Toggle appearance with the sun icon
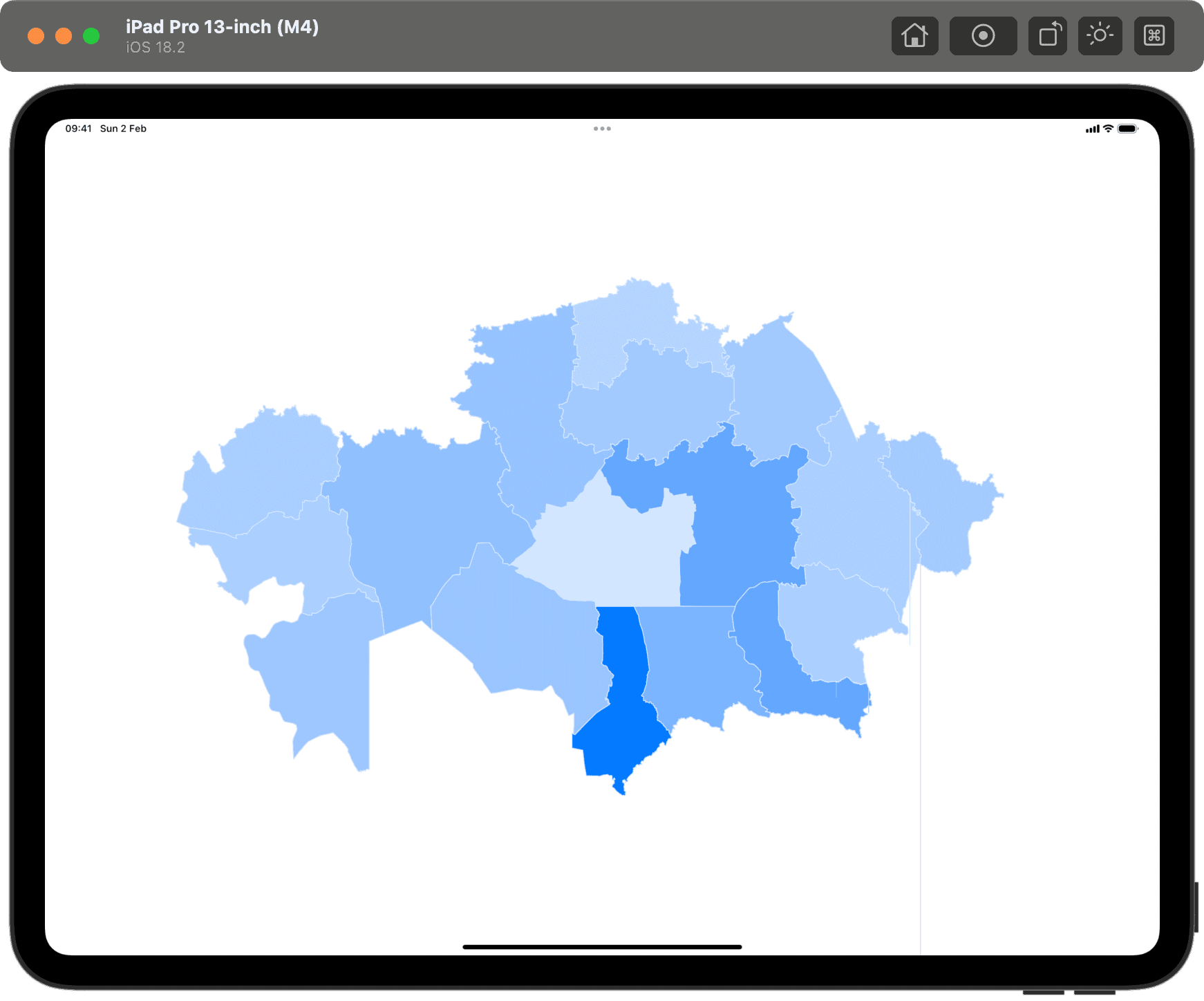The width and height of the screenshot is (1204, 1001). pos(1100,35)
